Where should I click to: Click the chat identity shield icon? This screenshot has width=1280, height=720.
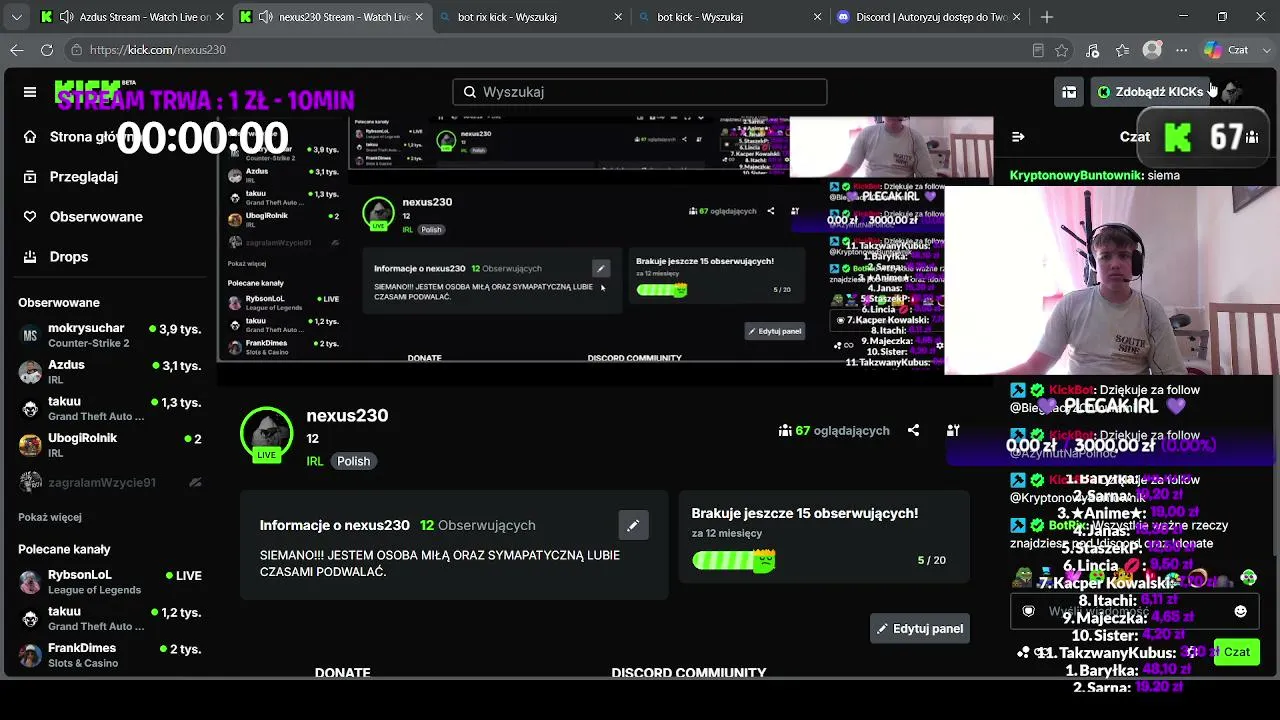click(x=1028, y=611)
